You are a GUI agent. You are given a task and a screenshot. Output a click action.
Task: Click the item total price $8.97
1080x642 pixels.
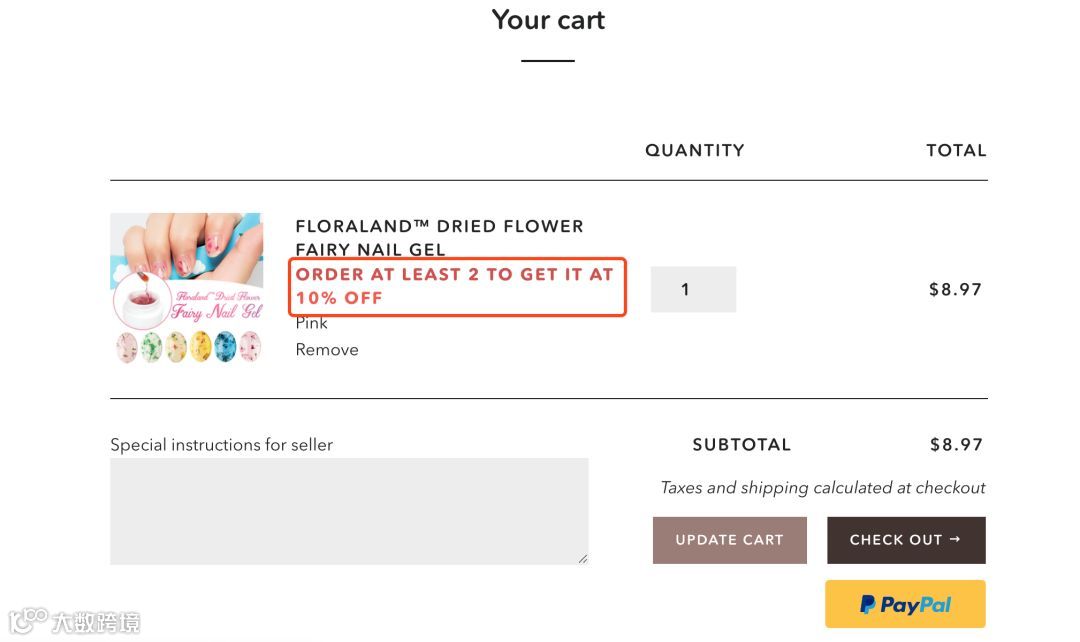point(955,290)
